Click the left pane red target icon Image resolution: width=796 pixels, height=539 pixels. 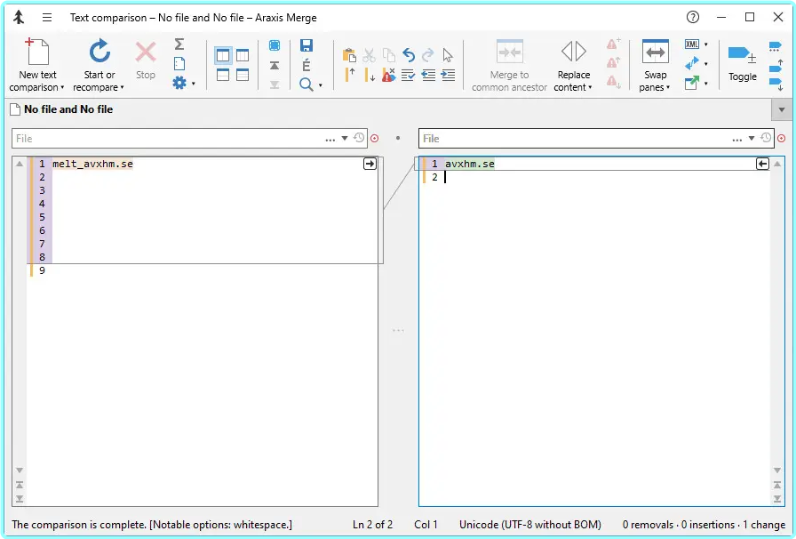click(x=375, y=138)
